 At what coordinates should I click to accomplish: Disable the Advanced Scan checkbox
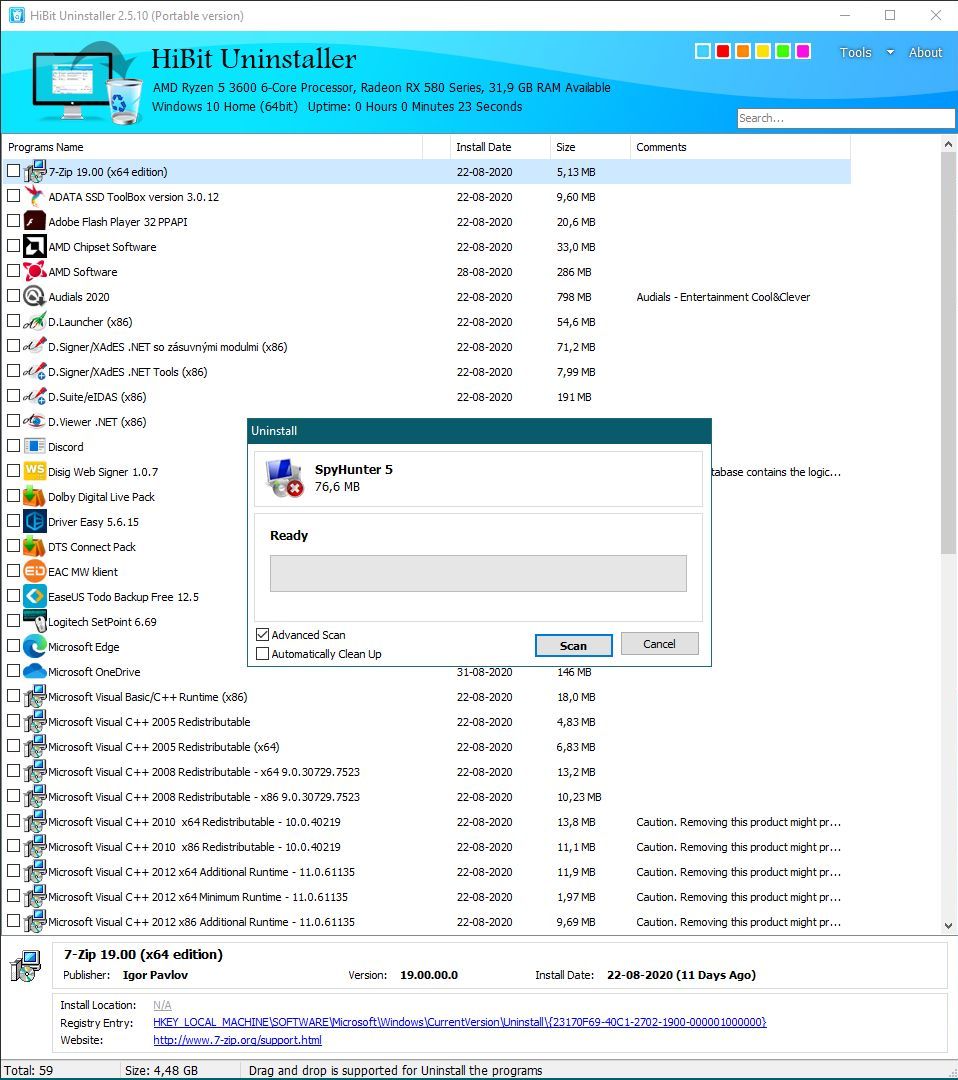coord(262,634)
